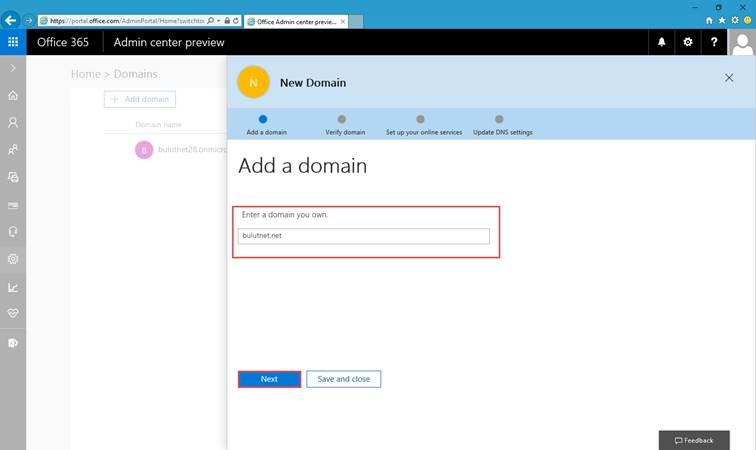756x450 pixels.
Task: Open the browser favorites star
Action: click(722, 20)
